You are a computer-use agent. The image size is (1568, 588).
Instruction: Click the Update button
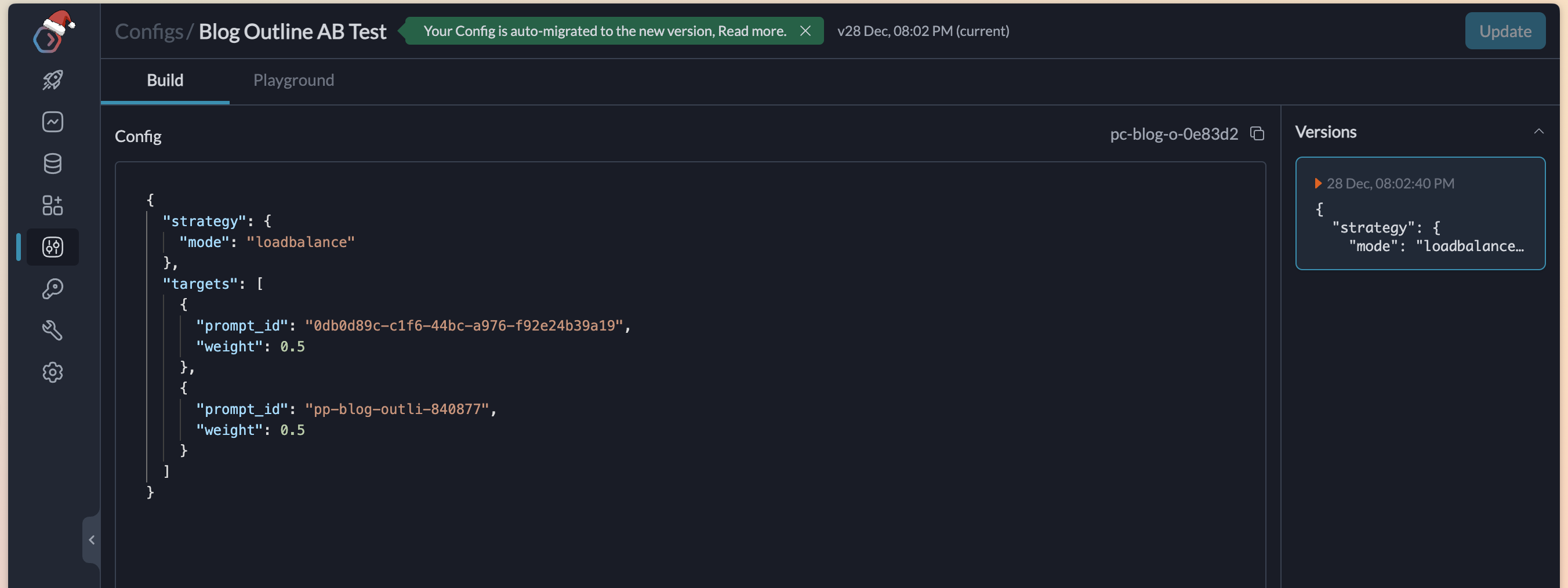coord(1504,31)
